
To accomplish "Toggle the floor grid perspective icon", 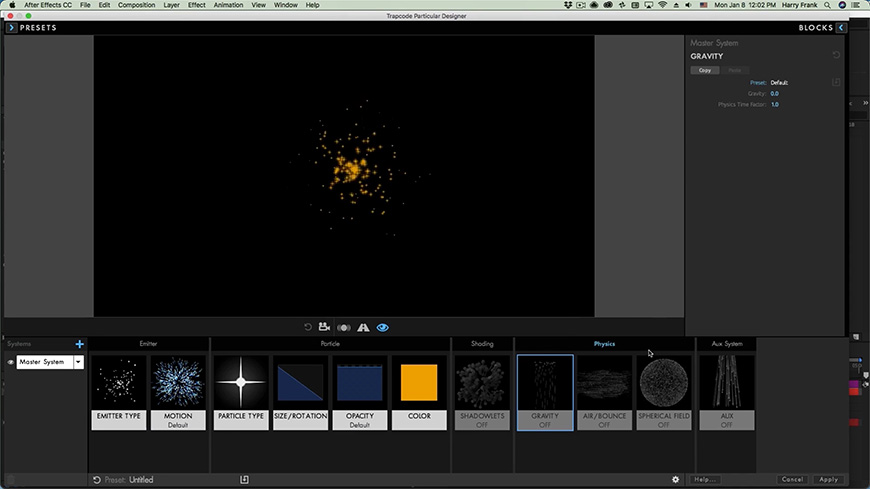I will [363, 327].
